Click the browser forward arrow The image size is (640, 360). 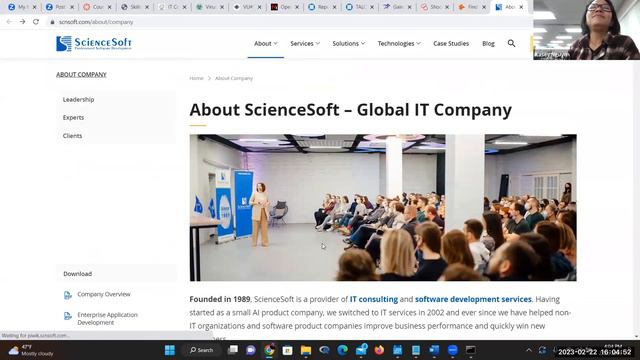click(x=22, y=22)
